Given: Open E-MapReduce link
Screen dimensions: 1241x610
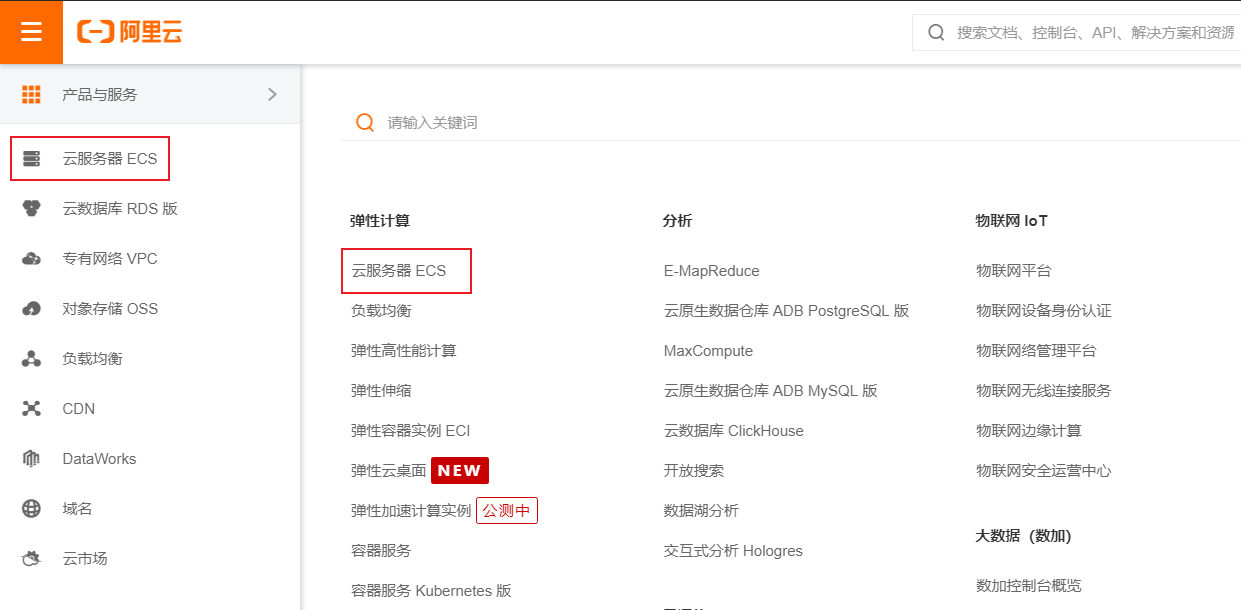Looking at the screenshot, I should [x=711, y=270].
